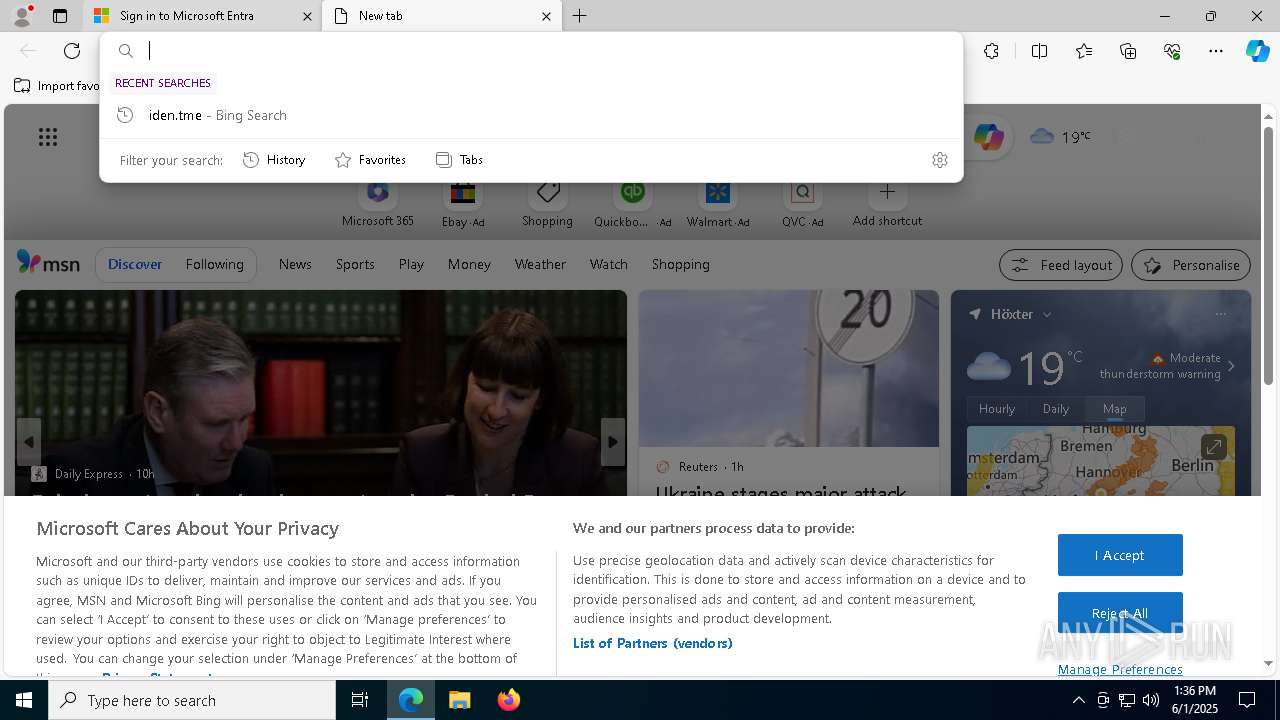Open the Shopping shortcut tile
Image resolution: width=1280 pixels, height=720 pixels.
pos(547,205)
